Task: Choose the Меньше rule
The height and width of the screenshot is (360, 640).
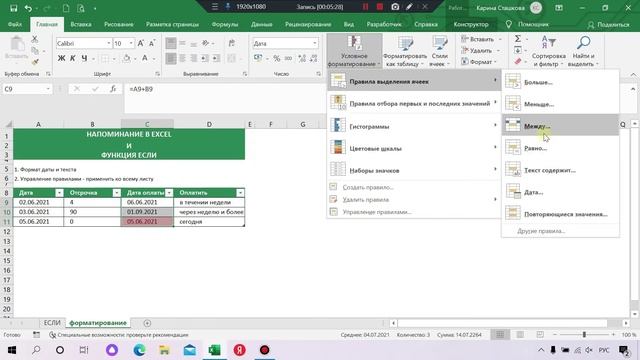Action: pos(560,104)
